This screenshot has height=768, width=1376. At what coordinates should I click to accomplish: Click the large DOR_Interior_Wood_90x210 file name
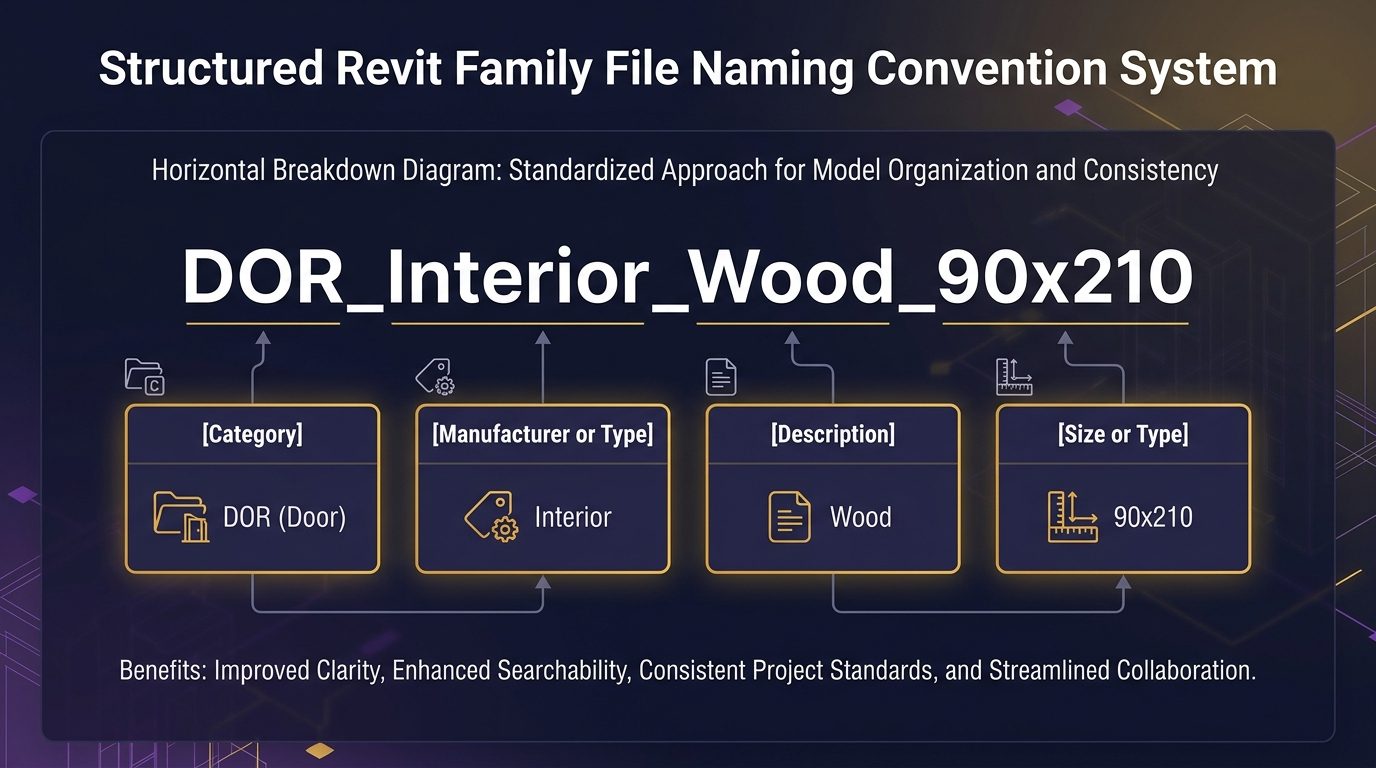coord(687,277)
